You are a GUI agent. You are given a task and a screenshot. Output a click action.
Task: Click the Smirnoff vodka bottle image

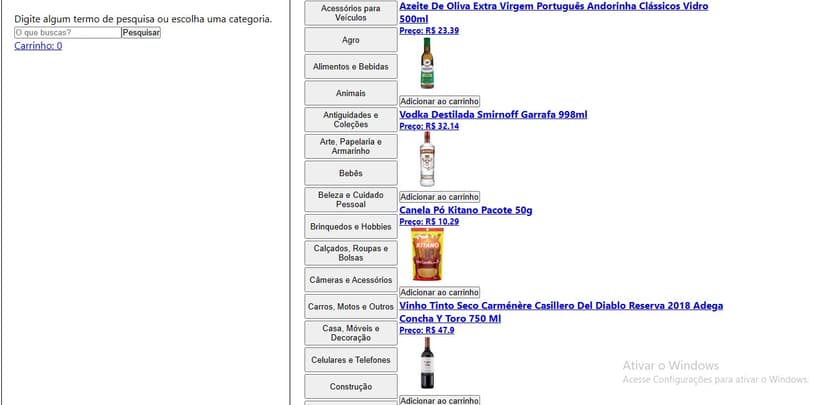click(x=427, y=159)
